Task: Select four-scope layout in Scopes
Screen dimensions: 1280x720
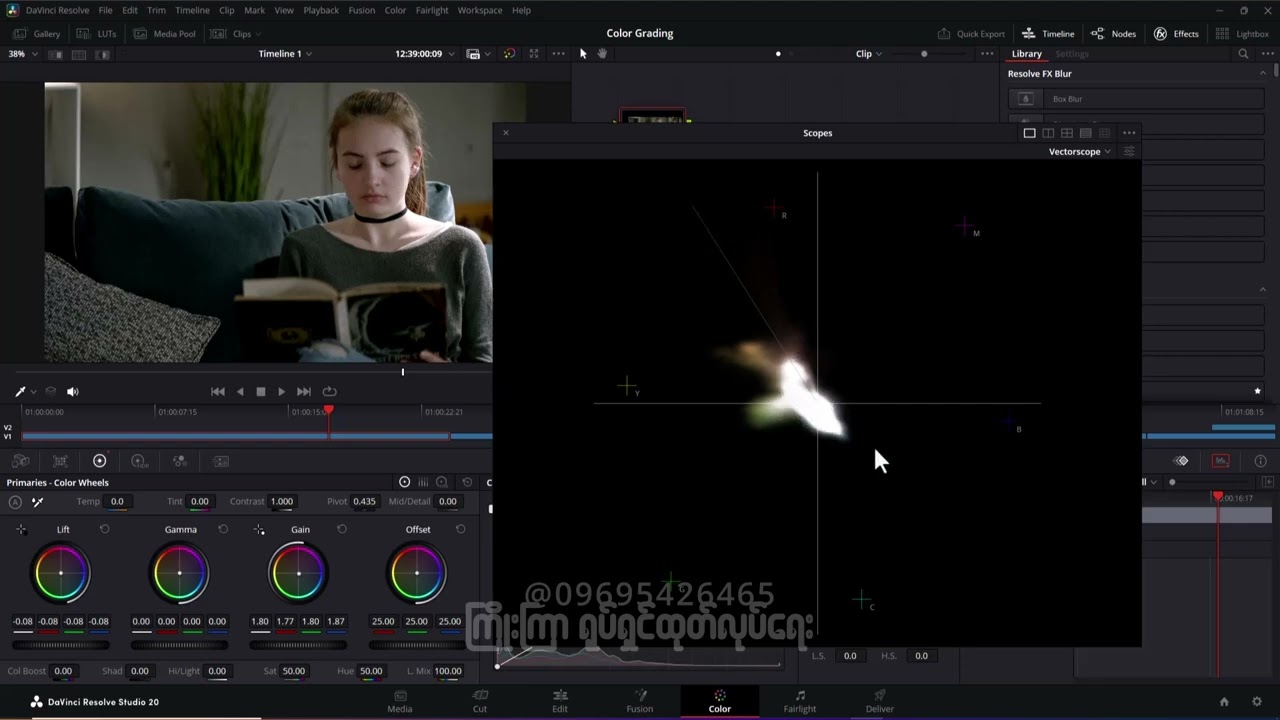Action: coord(1067,133)
